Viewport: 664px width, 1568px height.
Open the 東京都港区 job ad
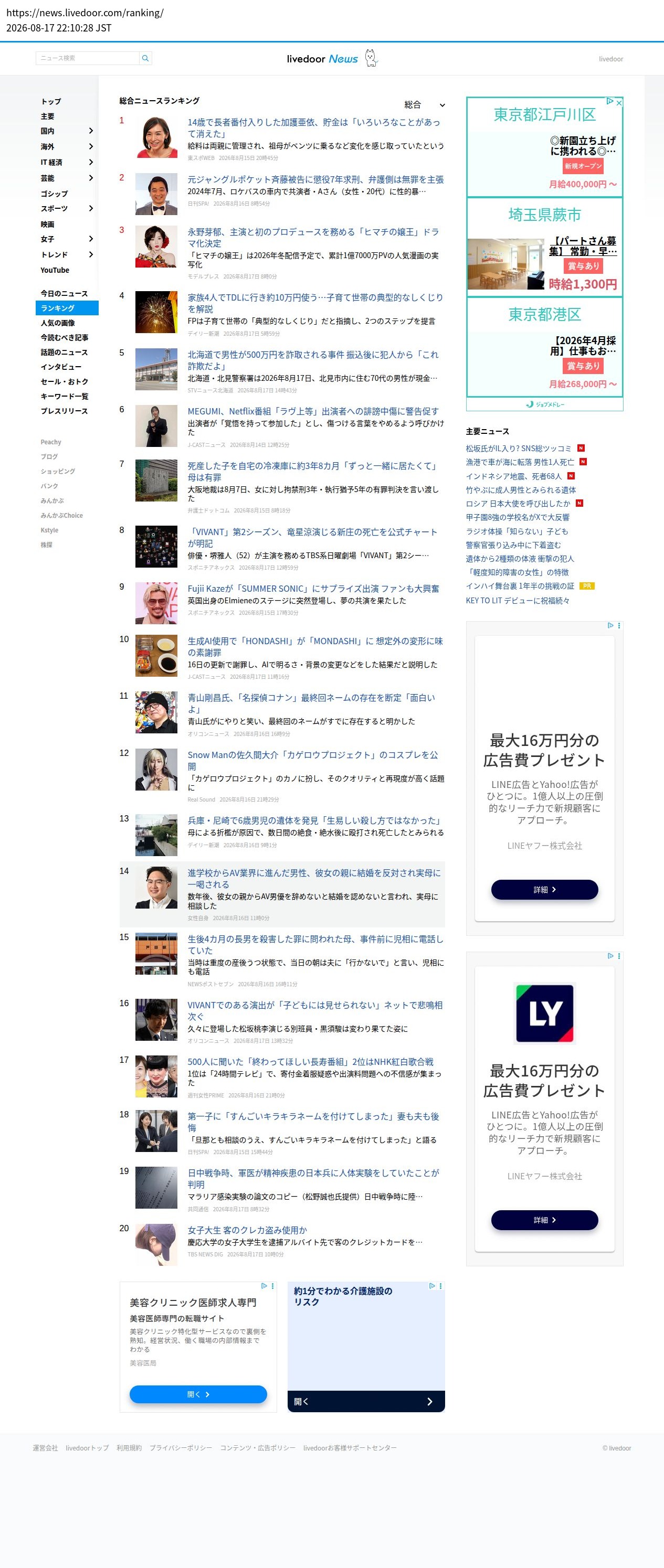[x=545, y=347]
